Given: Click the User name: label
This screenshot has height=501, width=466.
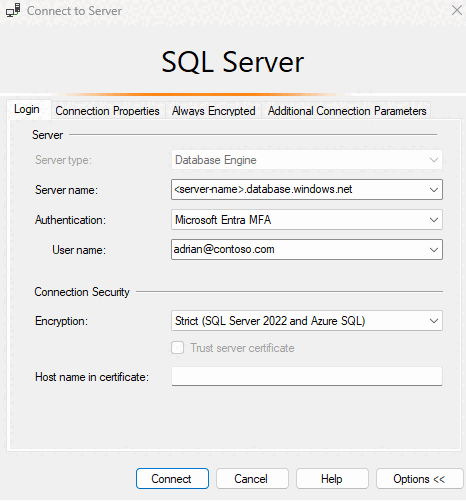Looking at the screenshot, I should (x=79, y=250).
